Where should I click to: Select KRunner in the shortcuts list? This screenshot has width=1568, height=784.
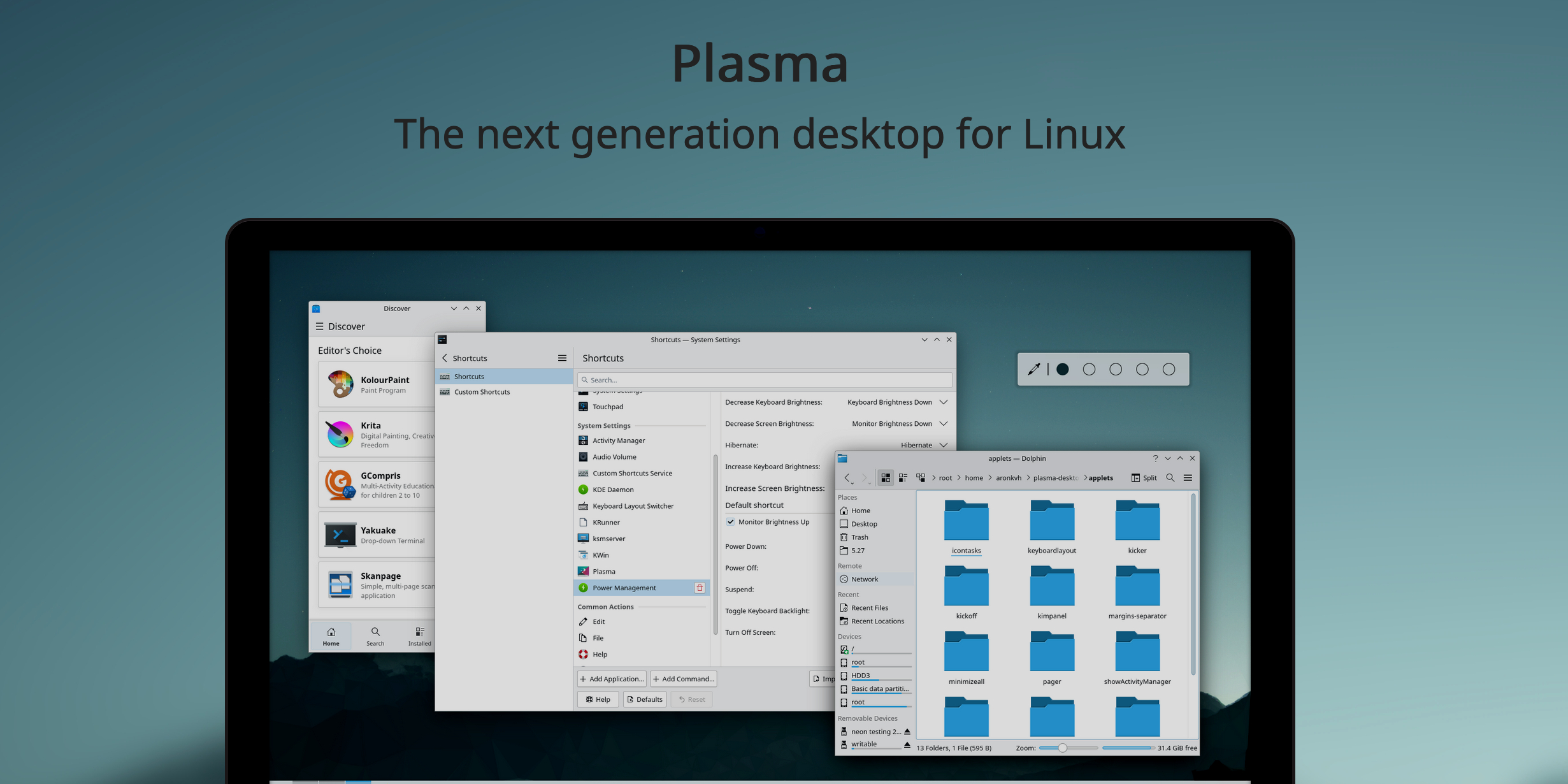click(x=642, y=523)
